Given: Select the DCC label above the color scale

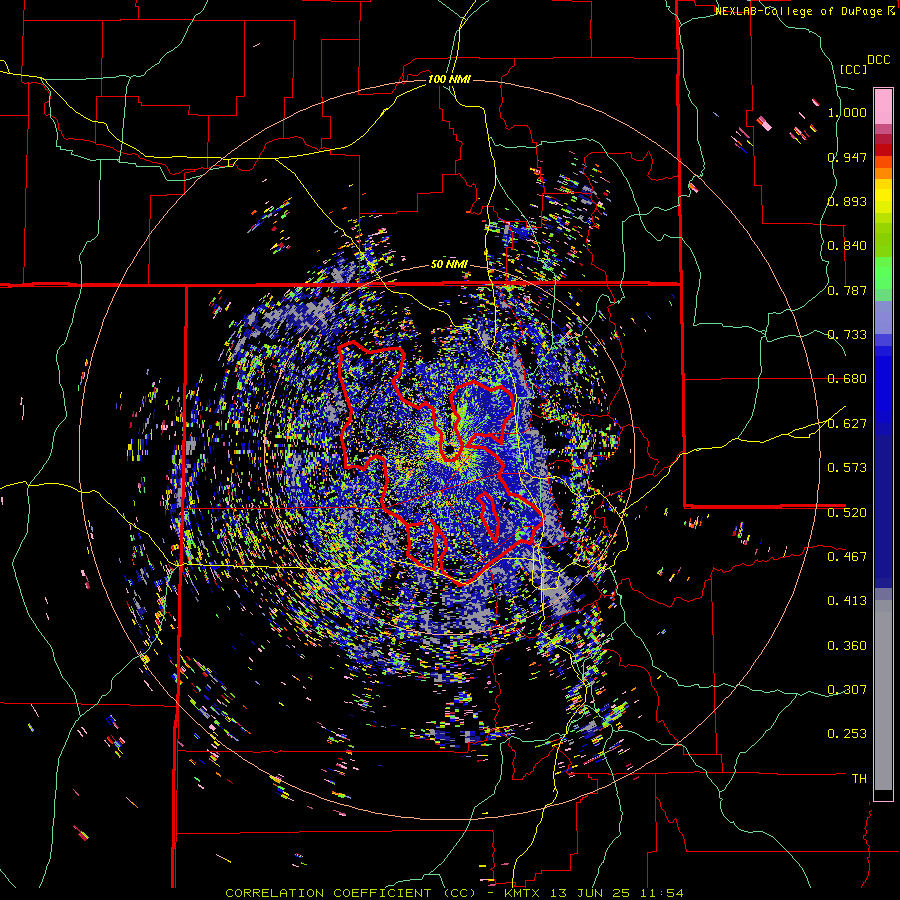Looking at the screenshot, I should (878, 60).
